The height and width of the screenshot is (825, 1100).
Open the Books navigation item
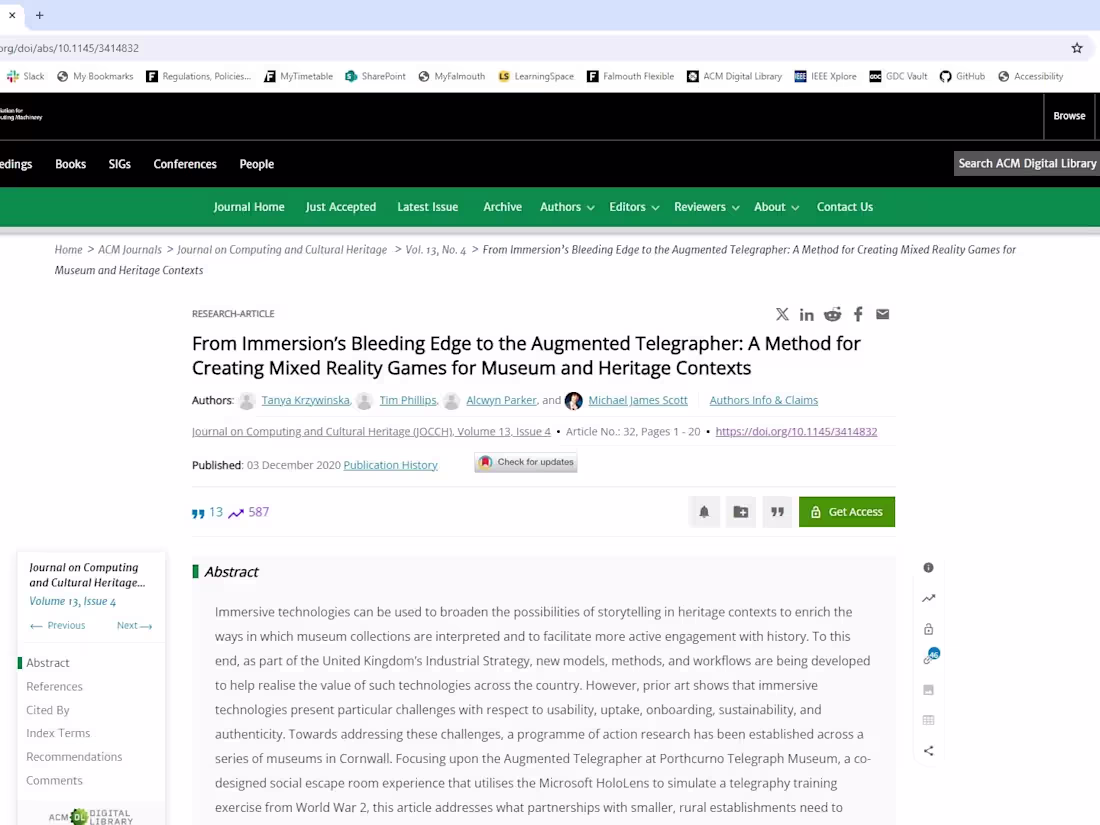coord(71,164)
